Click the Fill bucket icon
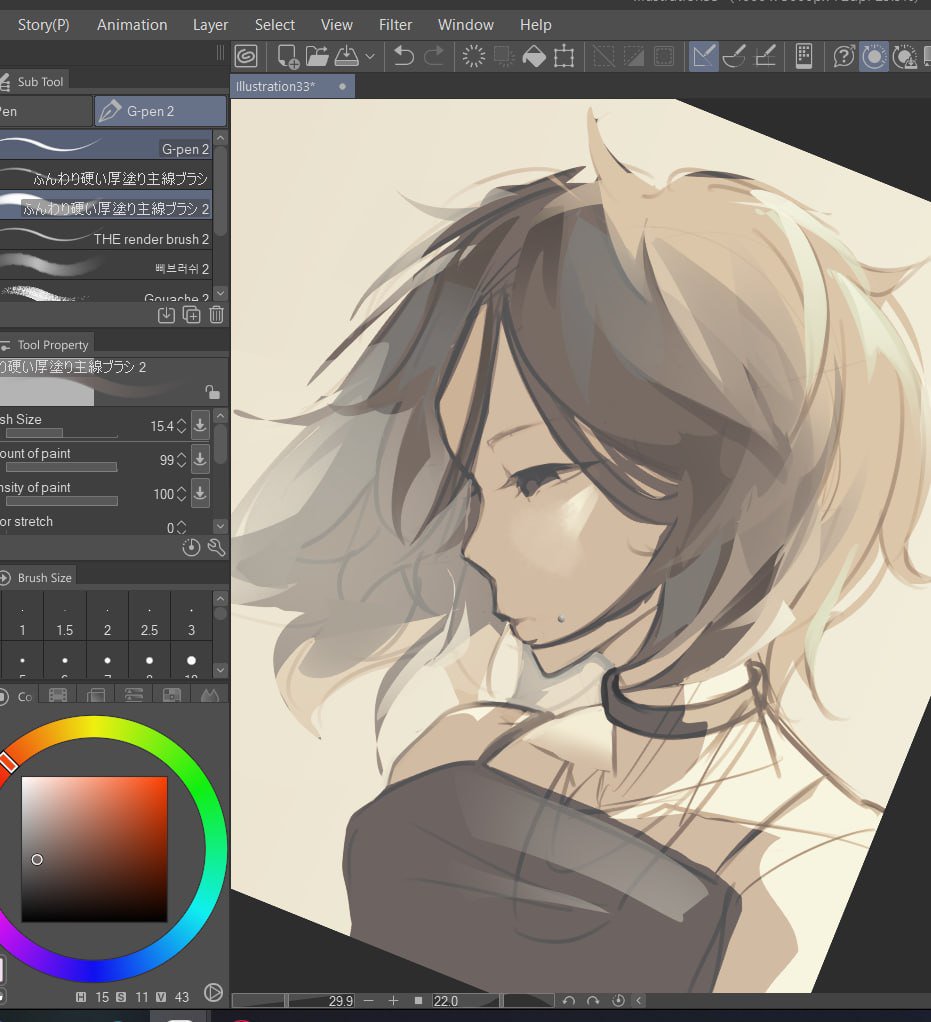Image resolution: width=931 pixels, height=1022 pixels. pyautogui.click(x=534, y=57)
